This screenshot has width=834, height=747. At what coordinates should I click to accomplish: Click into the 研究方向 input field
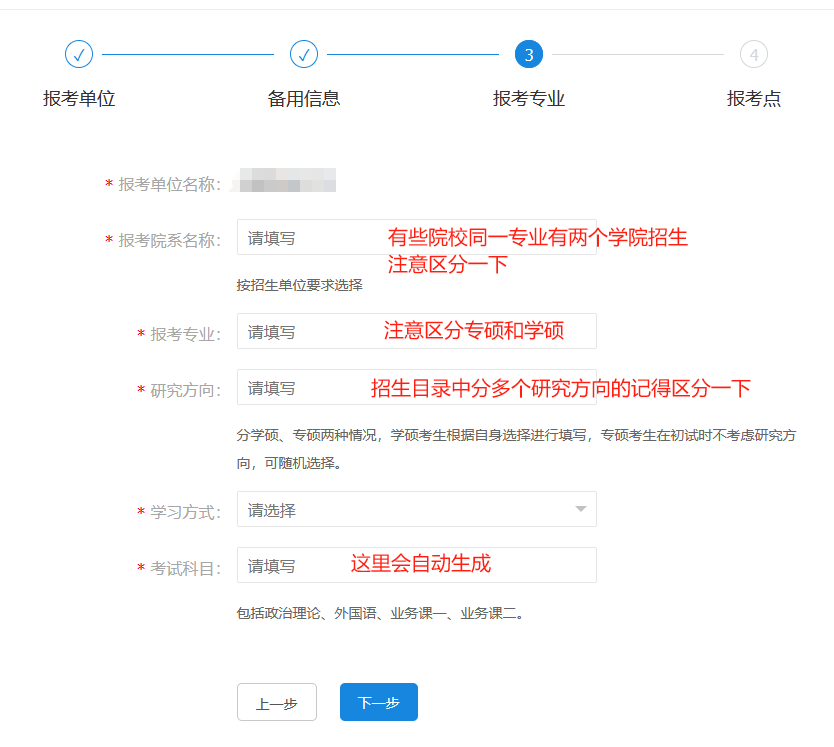pyautogui.click(x=300, y=388)
